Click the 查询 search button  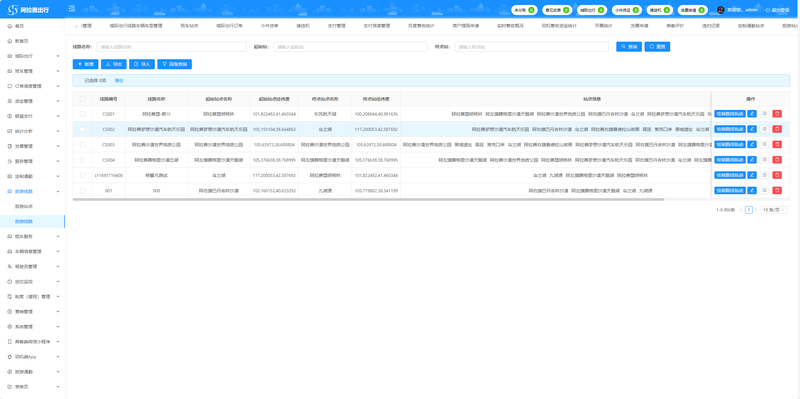pyautogui.click(x=629, y=46)
